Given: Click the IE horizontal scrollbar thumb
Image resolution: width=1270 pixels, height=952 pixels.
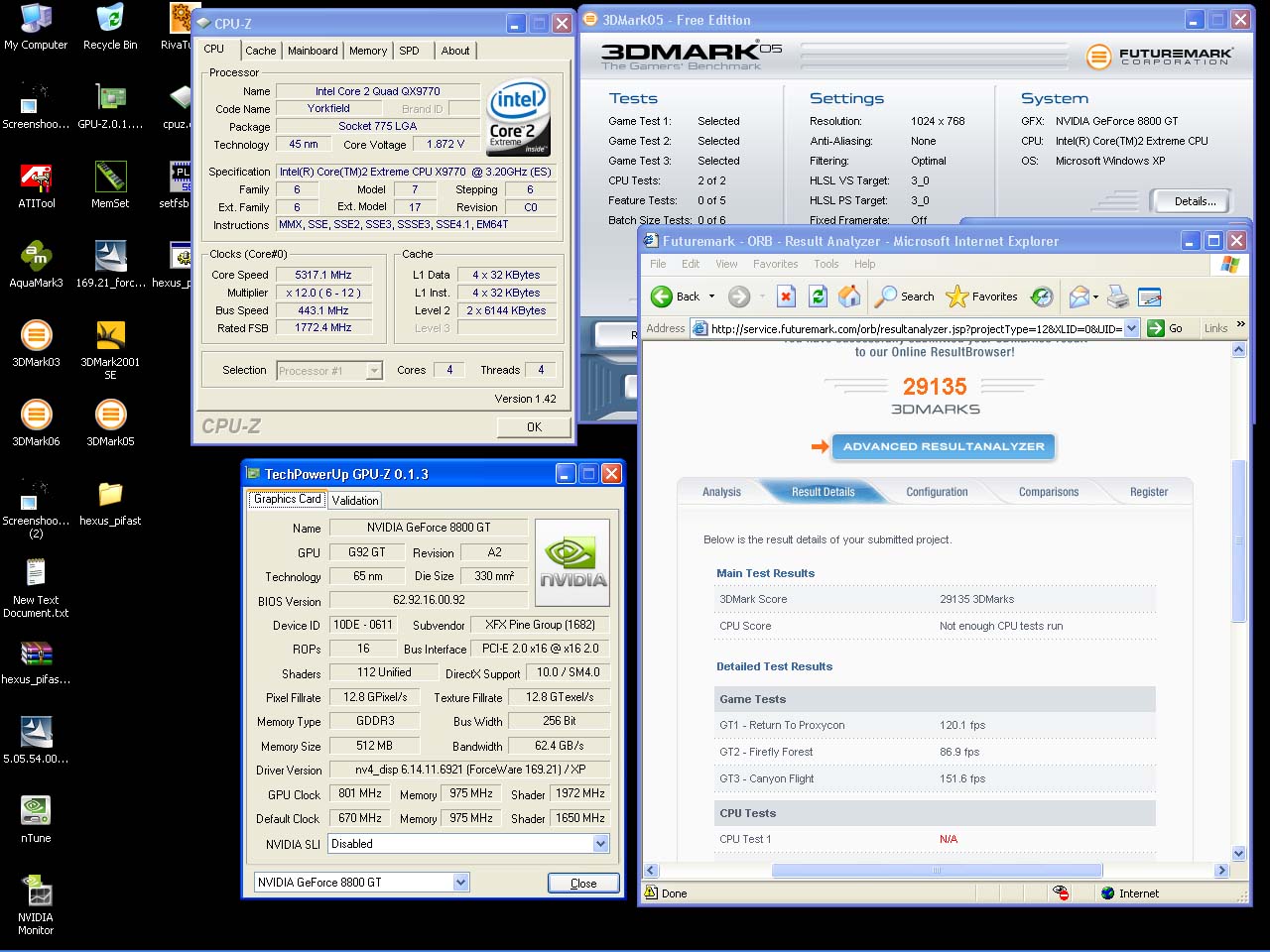Looking at the screenshot, I should [x=937, y=871].
